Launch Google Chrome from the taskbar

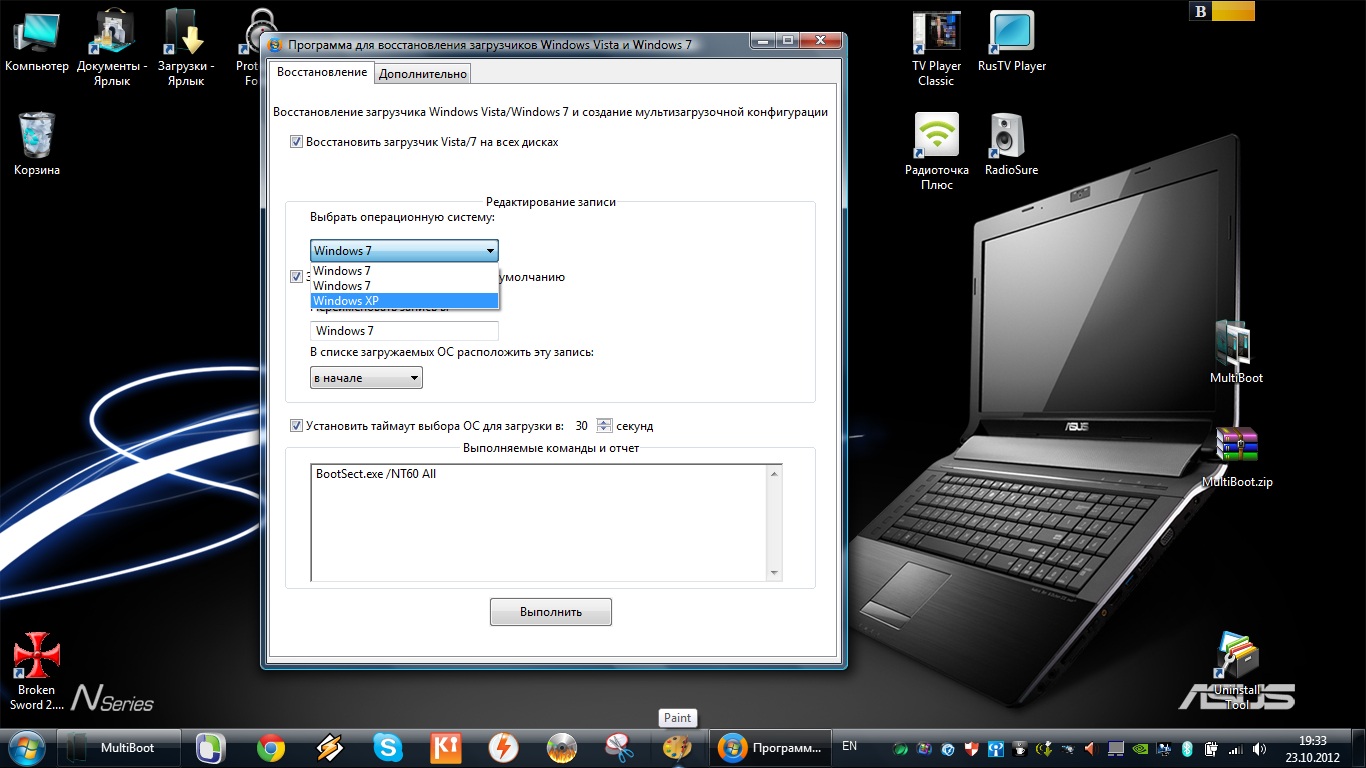(271, 748)
